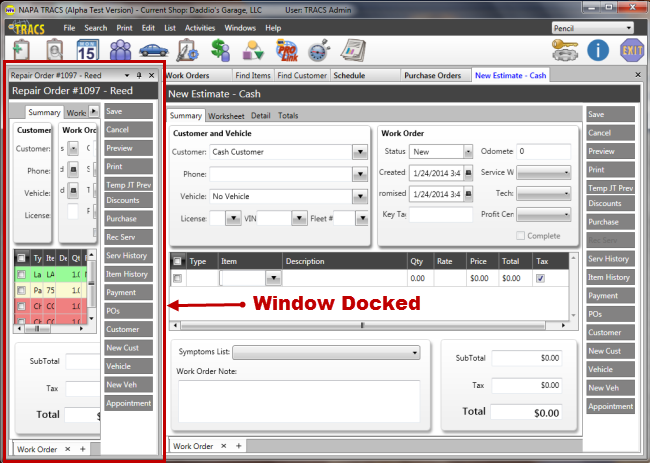The image size is (650, 463).
Task: Open the Windows menu
Action: point(240,28)
